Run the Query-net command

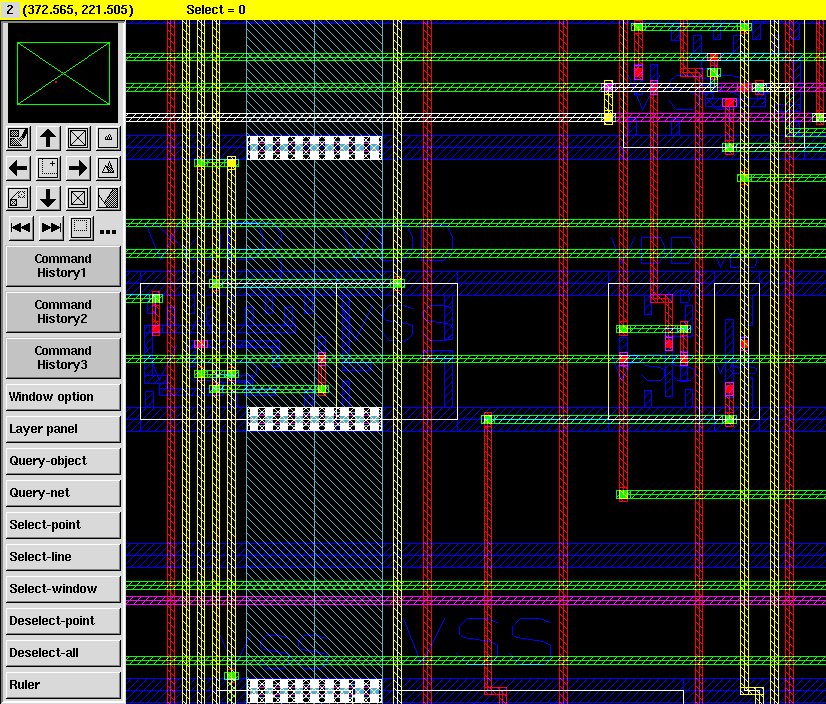pos(63,493)
